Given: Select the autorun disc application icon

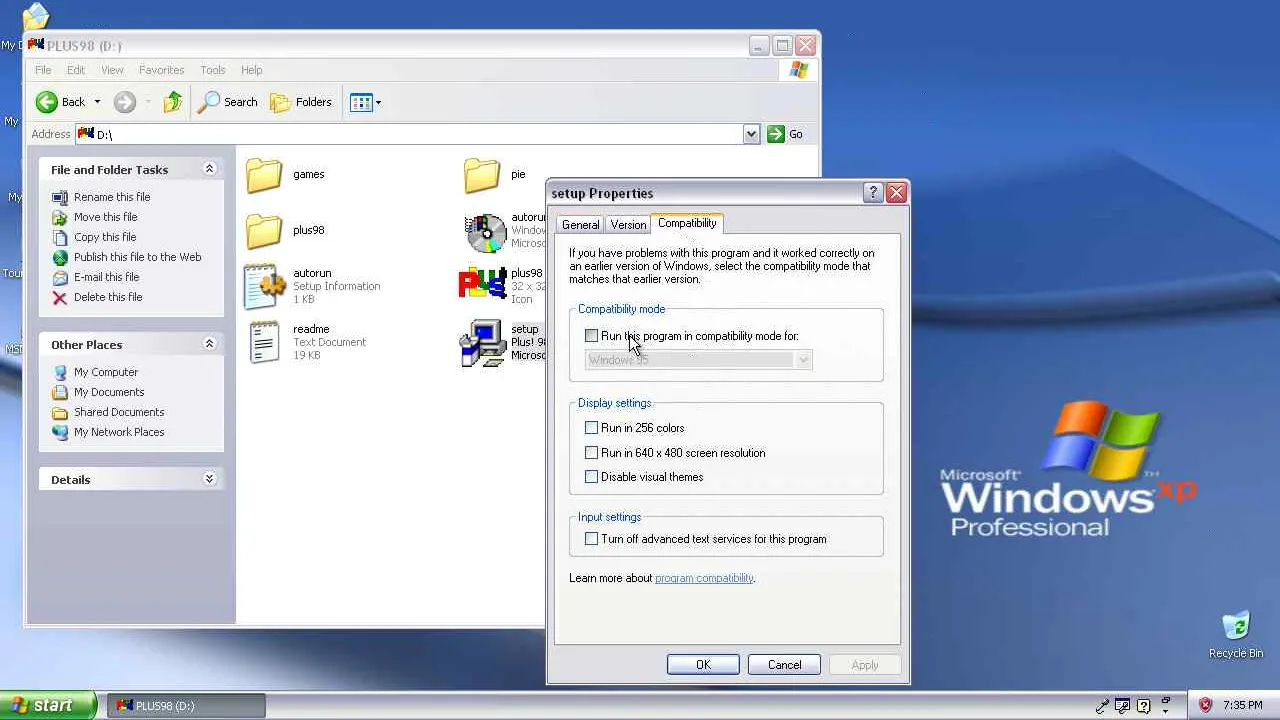Looking at the screenshot, I should [485, 232].
